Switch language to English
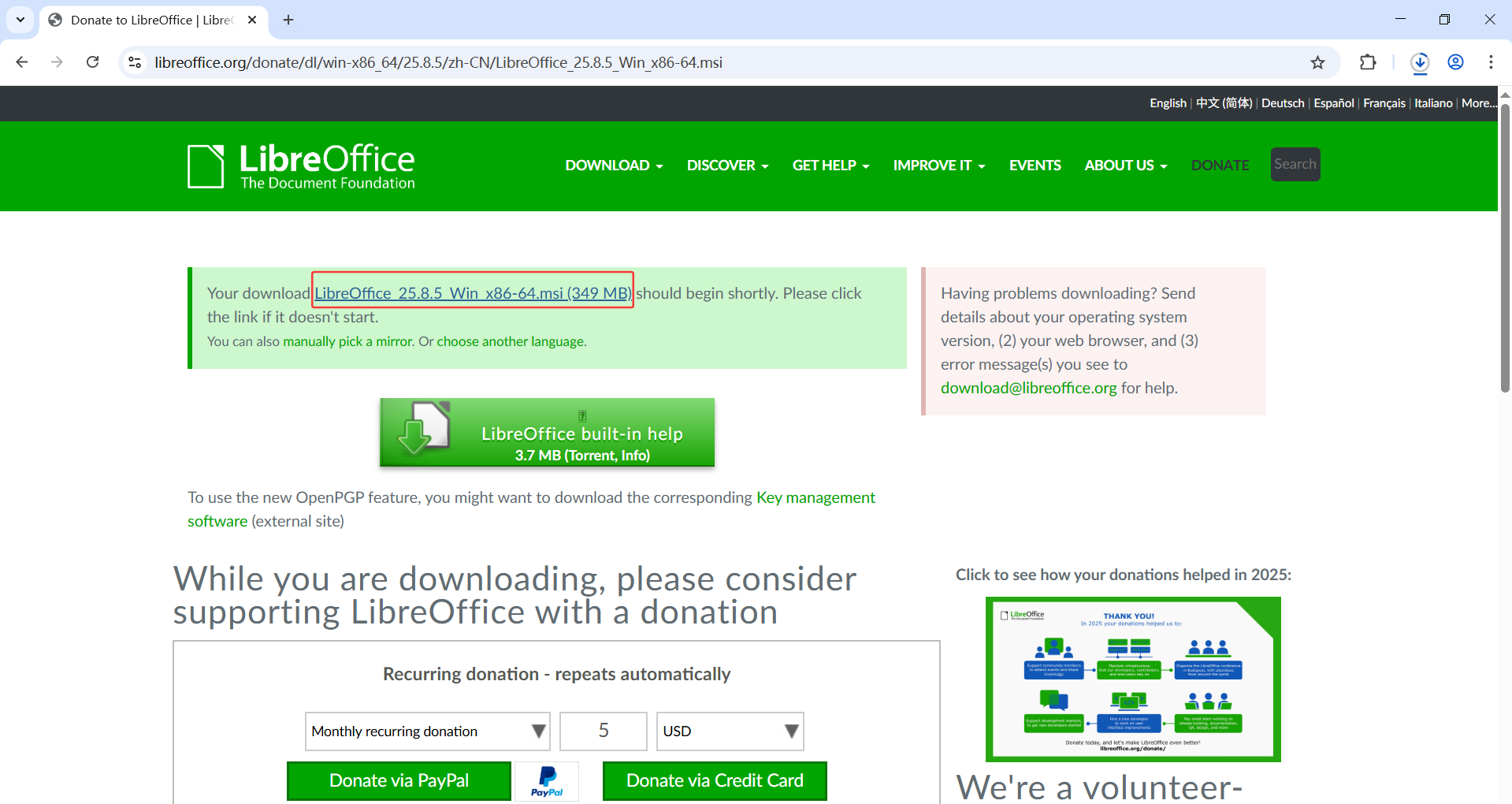This screenshot has height=804, width=1512. pyautogui.click(x=1168, y=103)
